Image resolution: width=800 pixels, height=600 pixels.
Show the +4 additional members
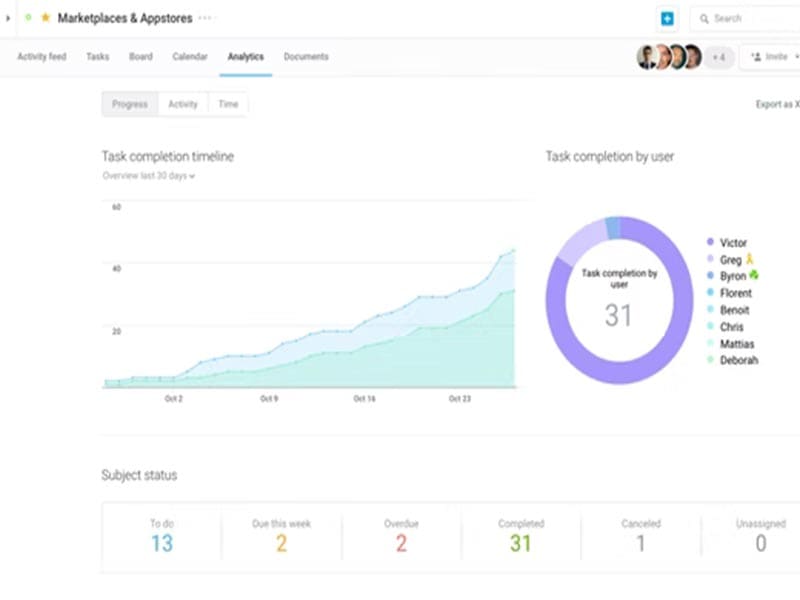coord(718,57)
